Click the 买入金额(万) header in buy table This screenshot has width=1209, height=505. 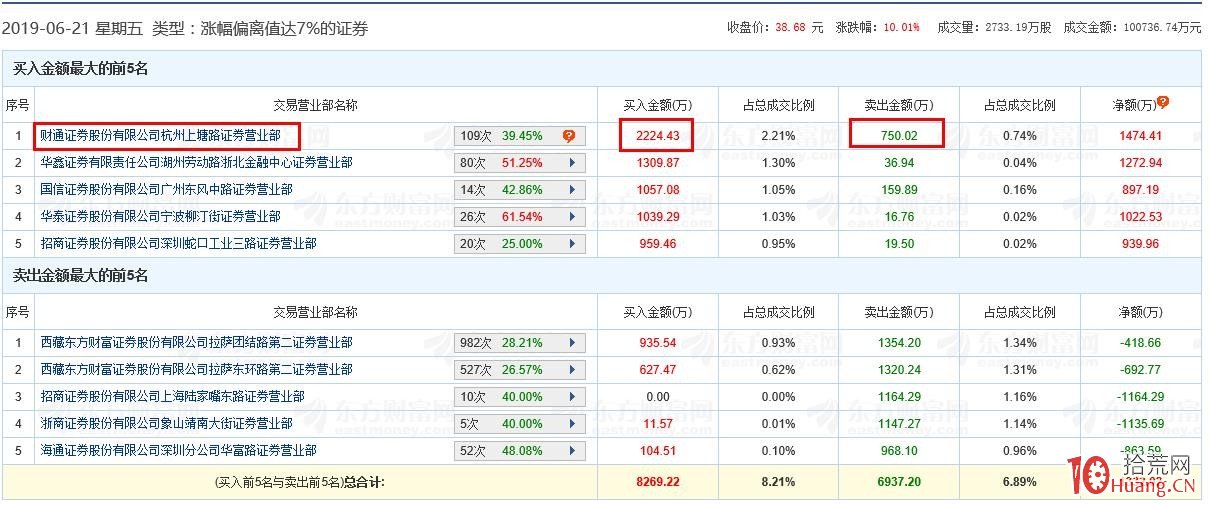pos(657,105)
